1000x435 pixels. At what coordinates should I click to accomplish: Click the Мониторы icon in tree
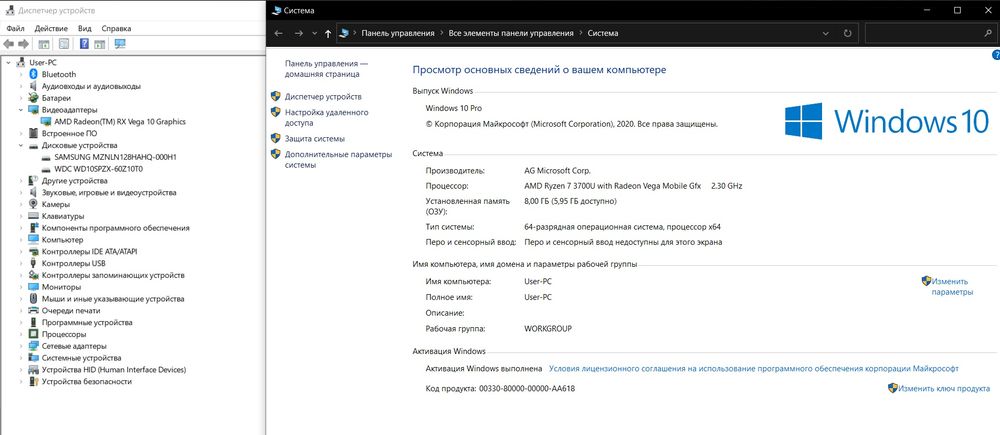click(x=34, y=287)
